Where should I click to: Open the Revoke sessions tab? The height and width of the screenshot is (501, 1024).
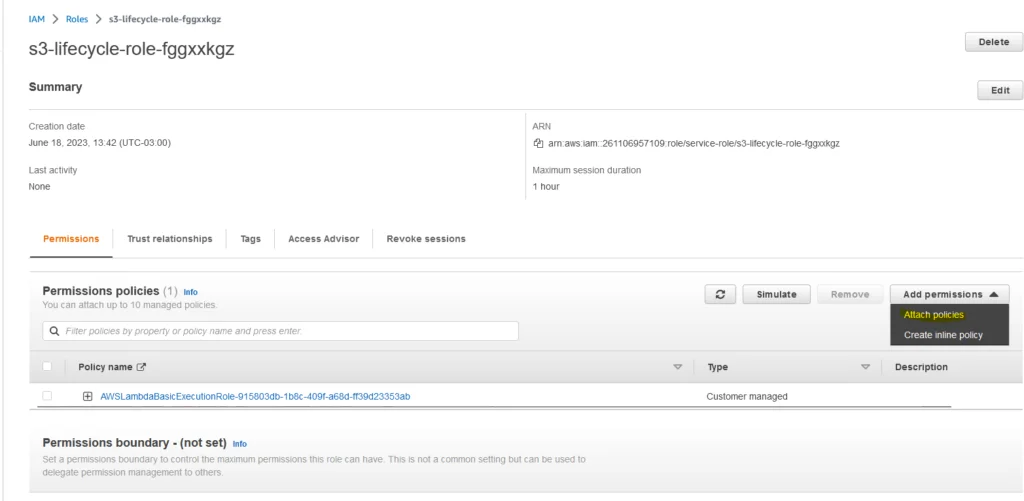tap(426, 239)
